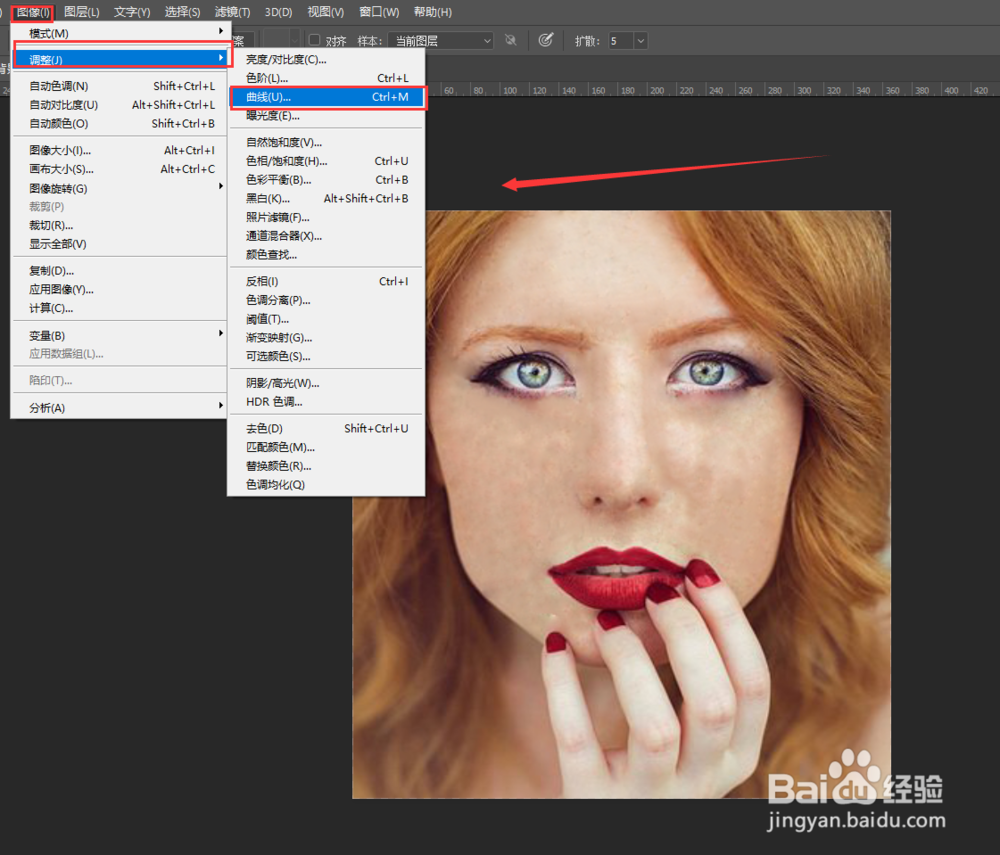Screen dimensions: 1000x855
Task: Select 色阶(L)...
Action: [327, 78]
